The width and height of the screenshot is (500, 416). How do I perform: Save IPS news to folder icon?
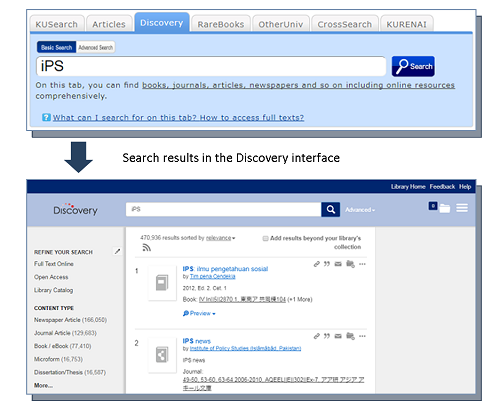pyautogui.click(x=350, y=336)
